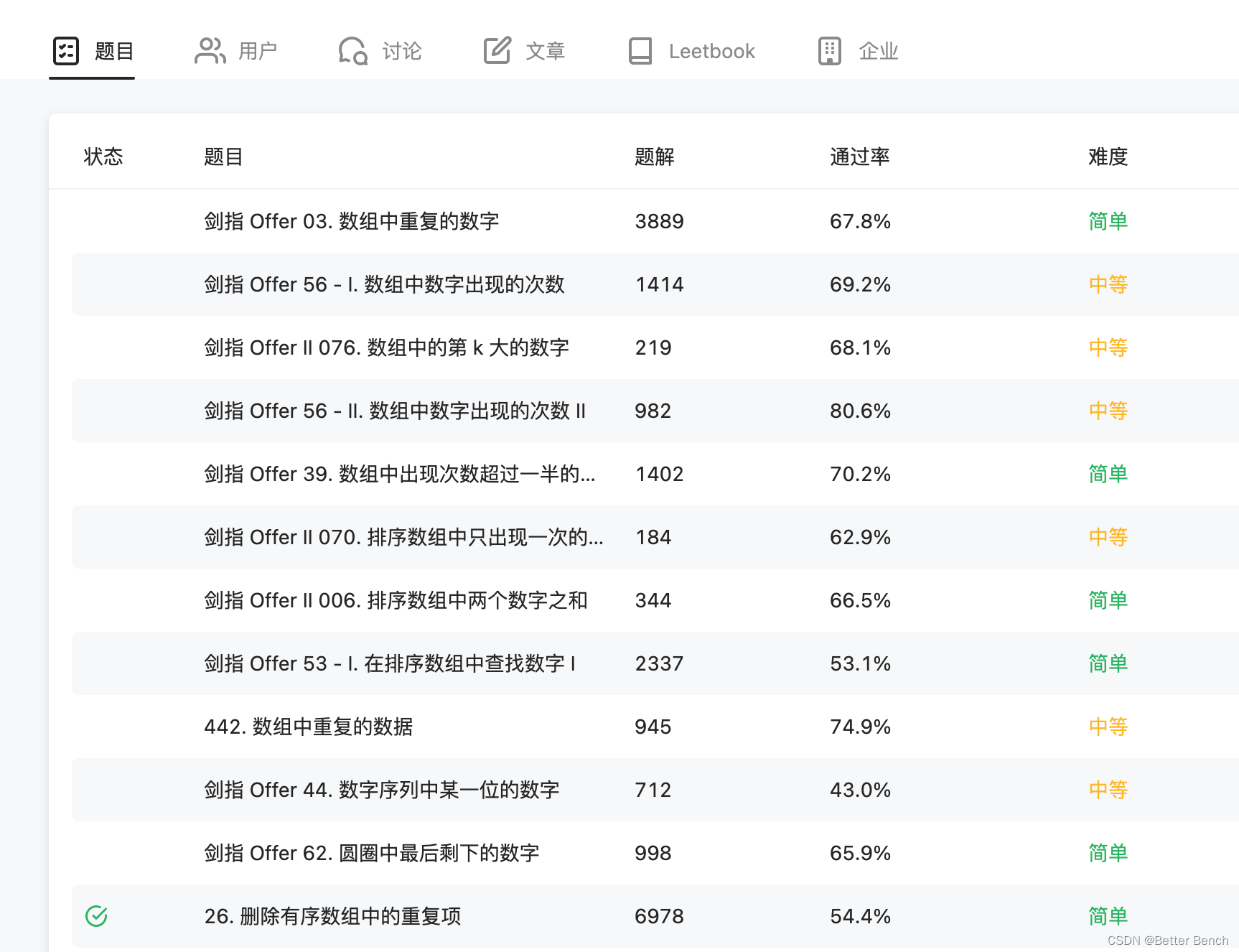1239x952 pixels.
Task: Select the 企业 tab
Action: pyautogui.click(x=859, y=52)
